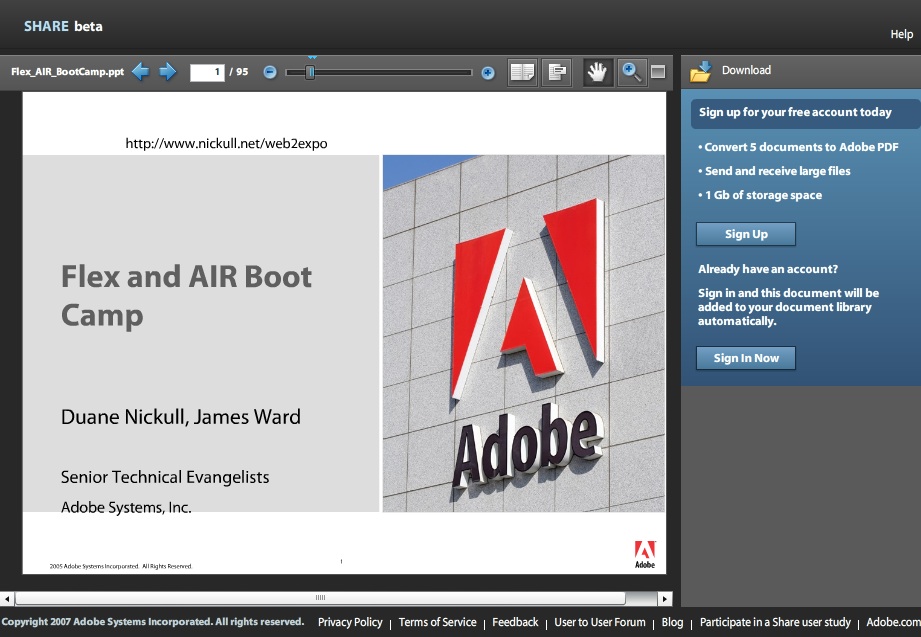Screen dimensions: 921x637
Task: Switch to the two-page book view
Action: [x=522, y=72]
